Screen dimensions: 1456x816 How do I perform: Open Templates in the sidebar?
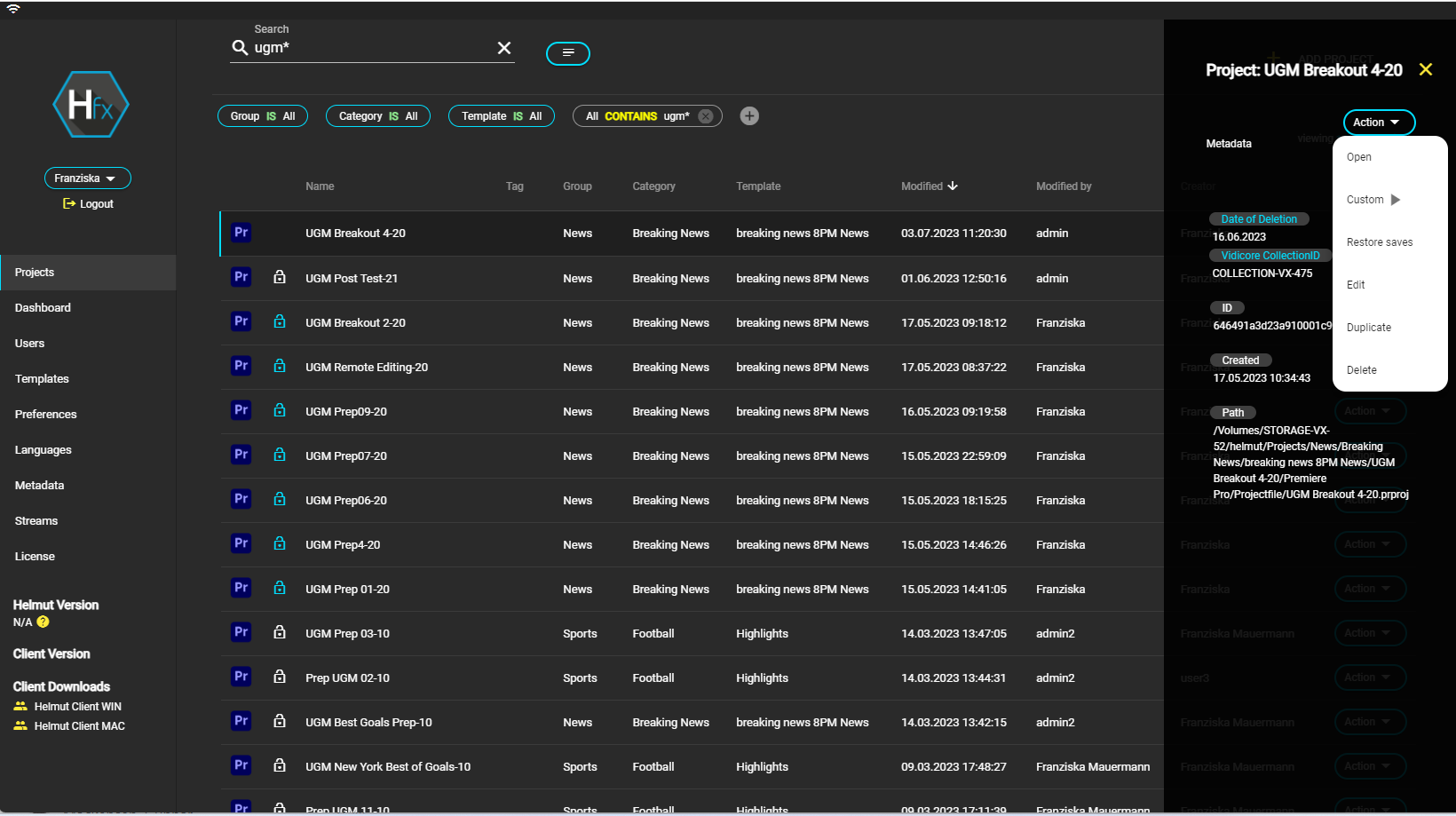click(x=42, y=379)
